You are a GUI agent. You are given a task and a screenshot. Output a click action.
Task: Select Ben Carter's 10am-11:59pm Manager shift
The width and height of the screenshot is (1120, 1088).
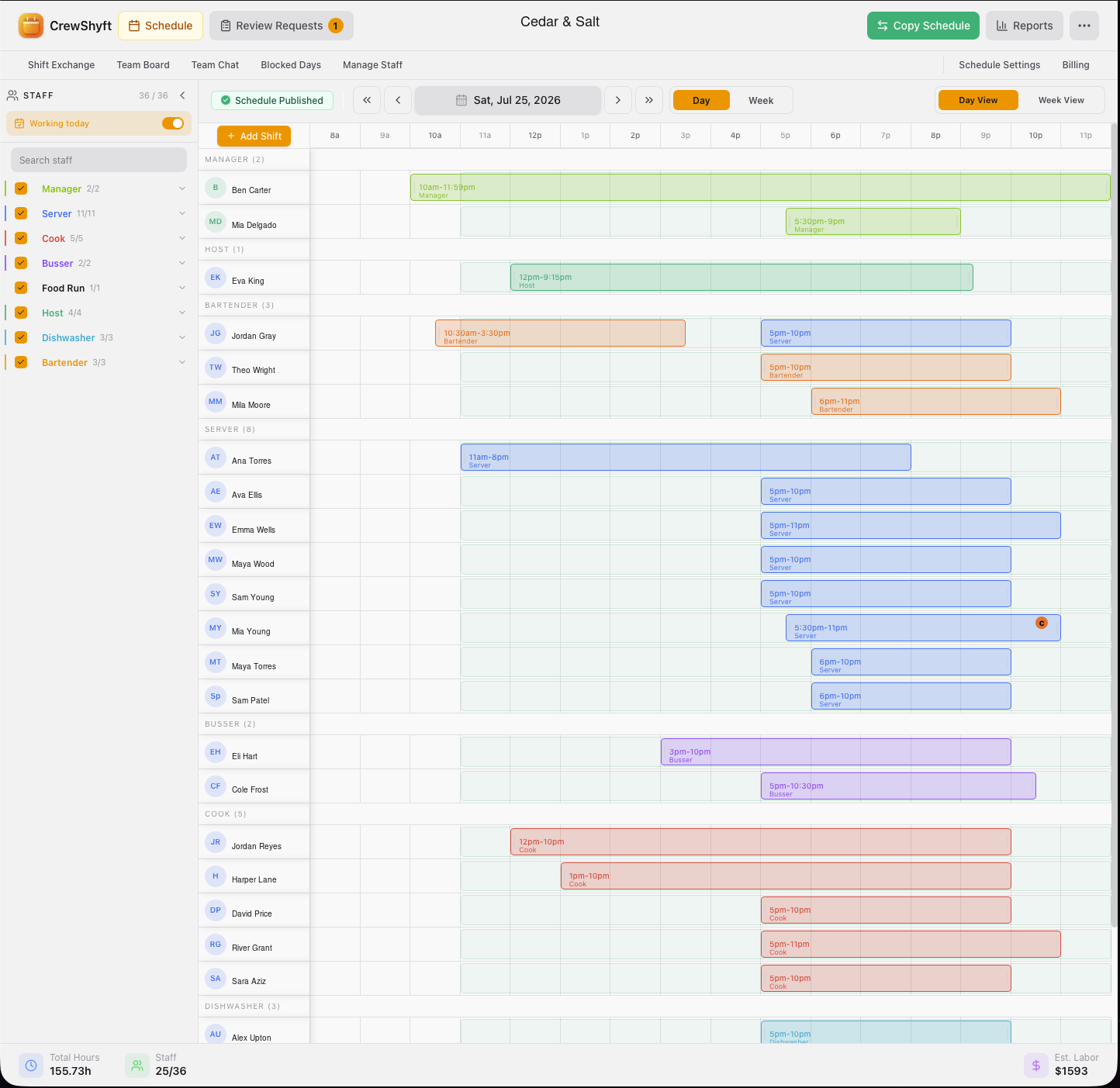760,188
